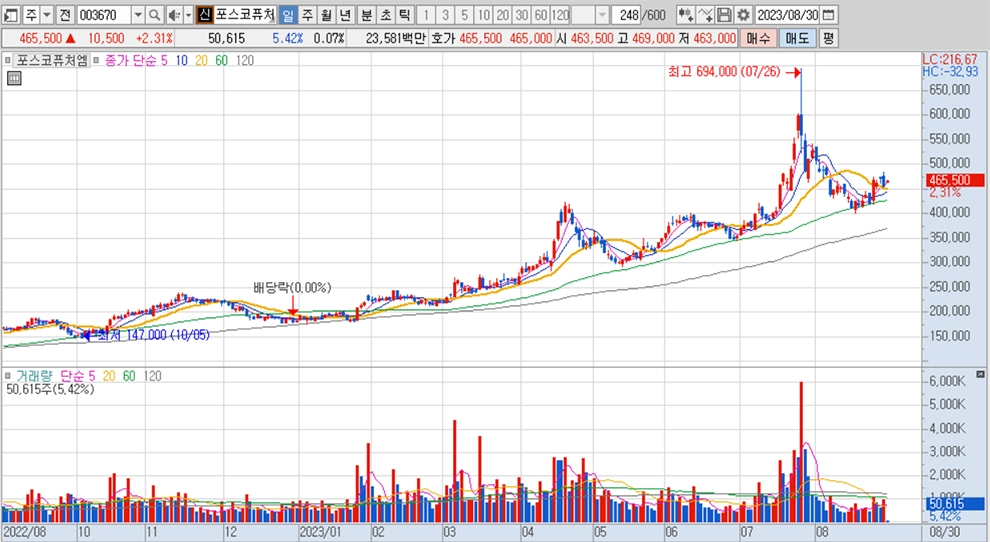Open the calendar date picker icon
The width and height of the screenshot is (990, 542).
828,15
